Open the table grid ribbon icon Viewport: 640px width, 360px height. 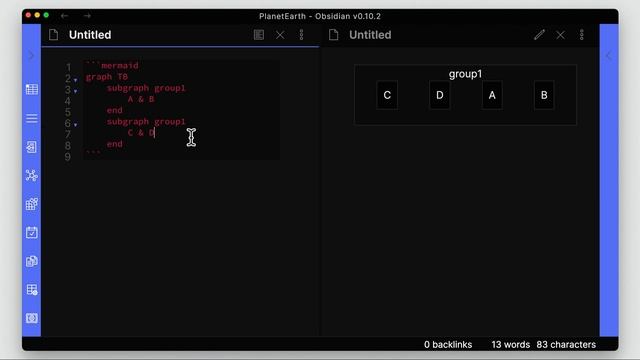pos(32,89)
